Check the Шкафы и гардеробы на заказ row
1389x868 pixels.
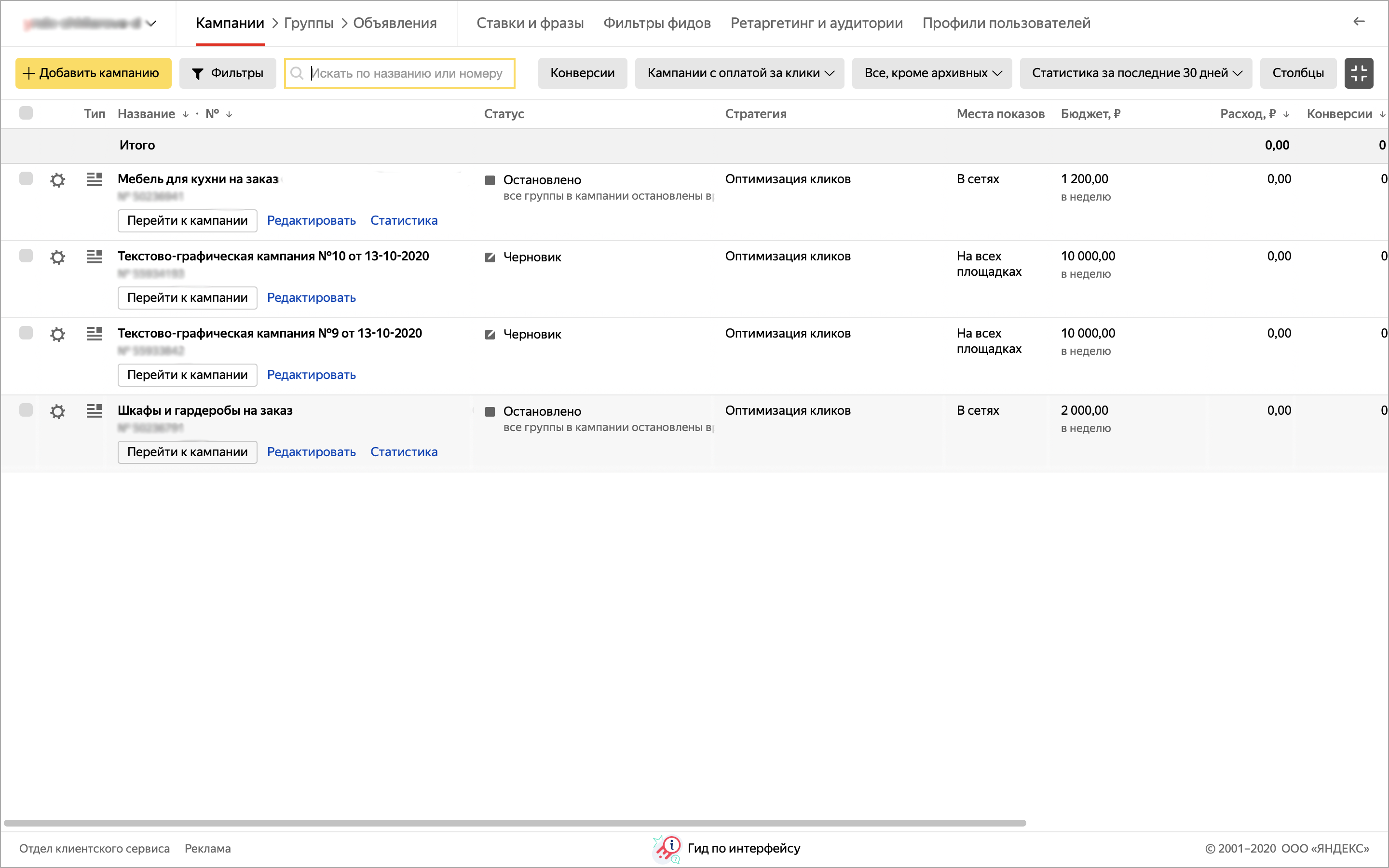click(x=26, y=410)
